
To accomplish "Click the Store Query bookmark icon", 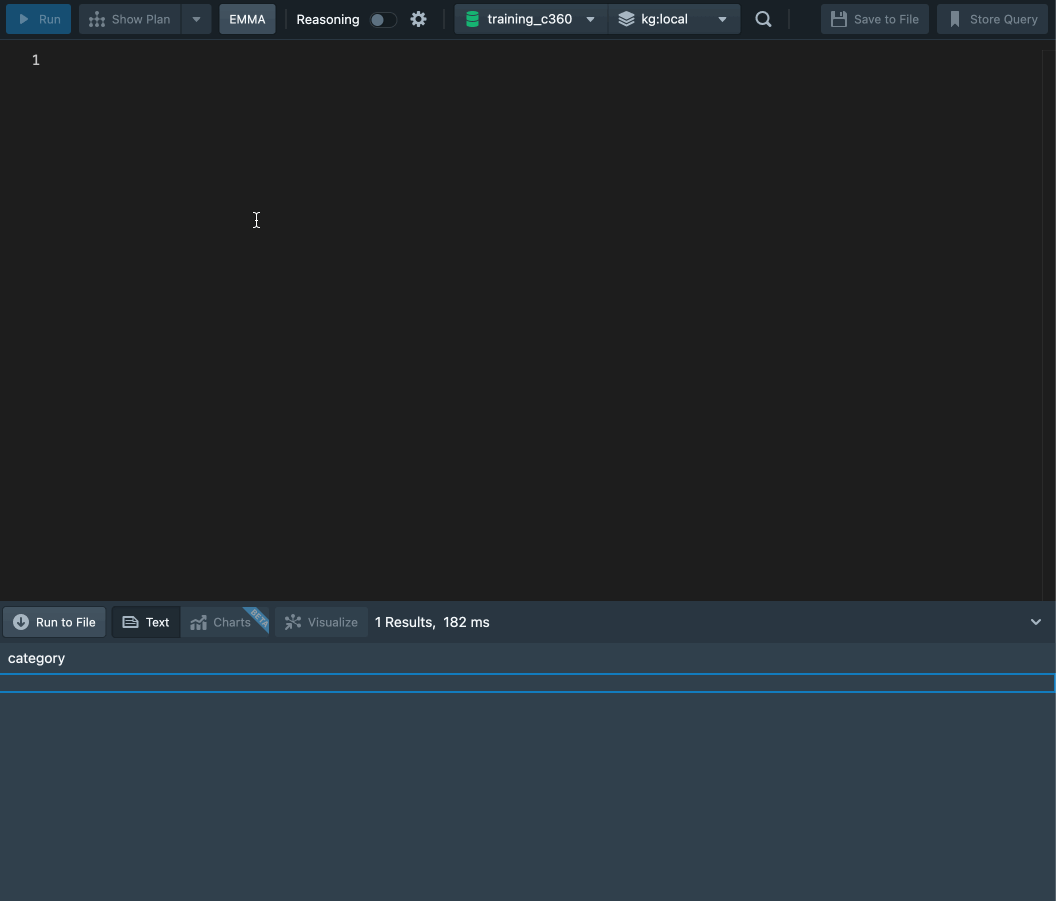I will [954, 19].
